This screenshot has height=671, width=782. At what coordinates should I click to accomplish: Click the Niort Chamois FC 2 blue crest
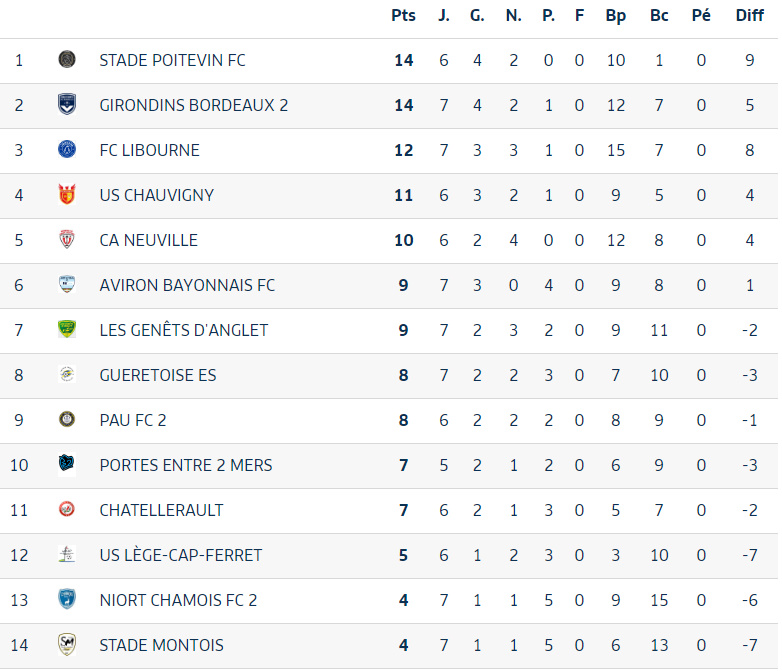(x=67, y=599)
